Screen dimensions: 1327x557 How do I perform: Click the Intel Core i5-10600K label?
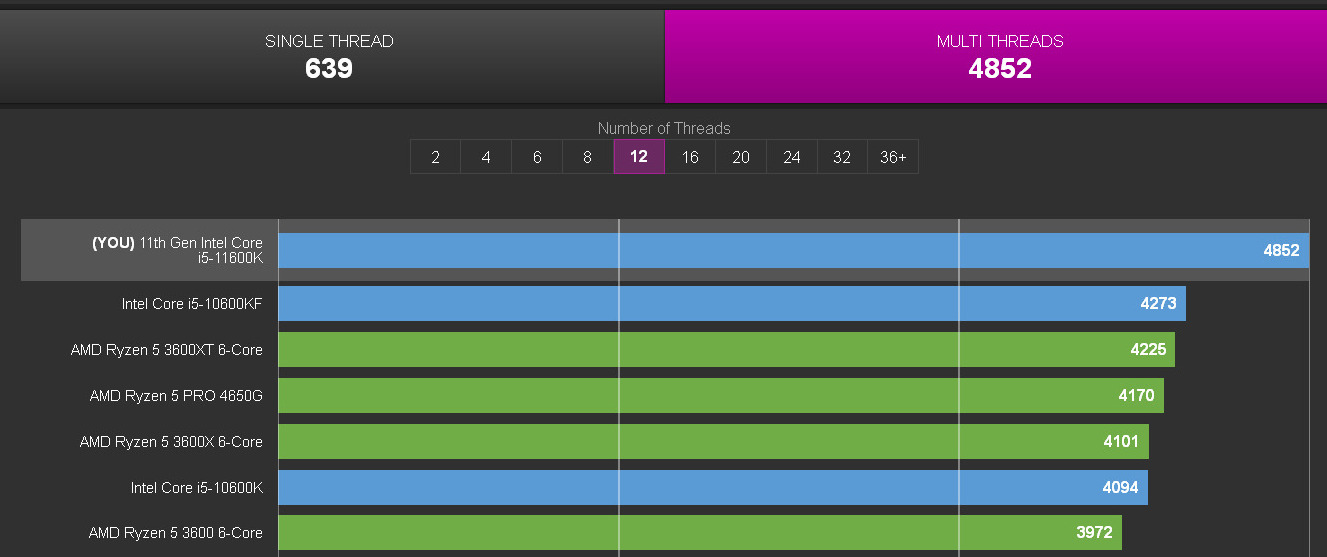197,488
